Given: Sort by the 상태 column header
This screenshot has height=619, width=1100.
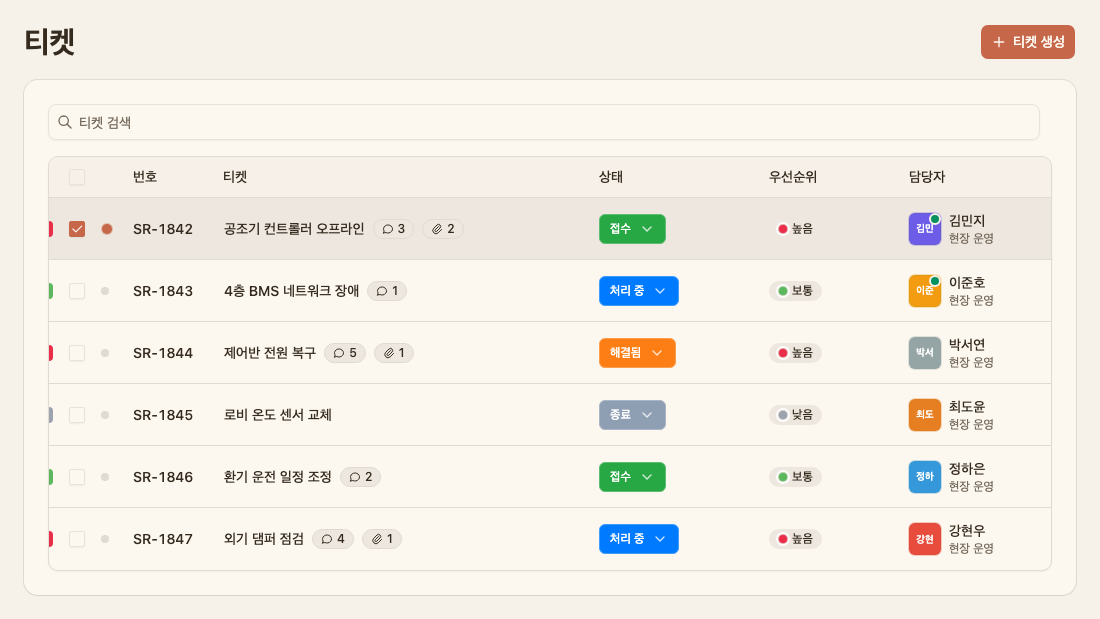Looking at the screenshot, I should click(611, 177).
